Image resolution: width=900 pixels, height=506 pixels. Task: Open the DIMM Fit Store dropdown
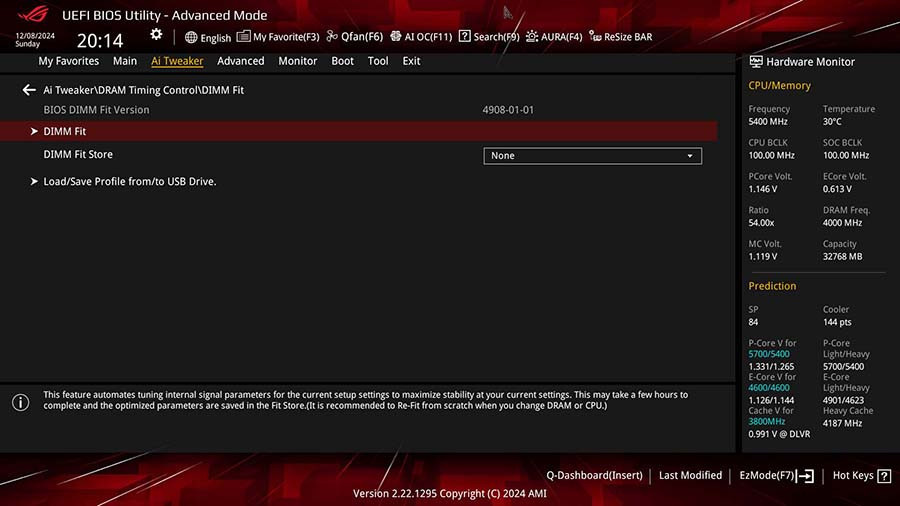click(x=592, y=155)
